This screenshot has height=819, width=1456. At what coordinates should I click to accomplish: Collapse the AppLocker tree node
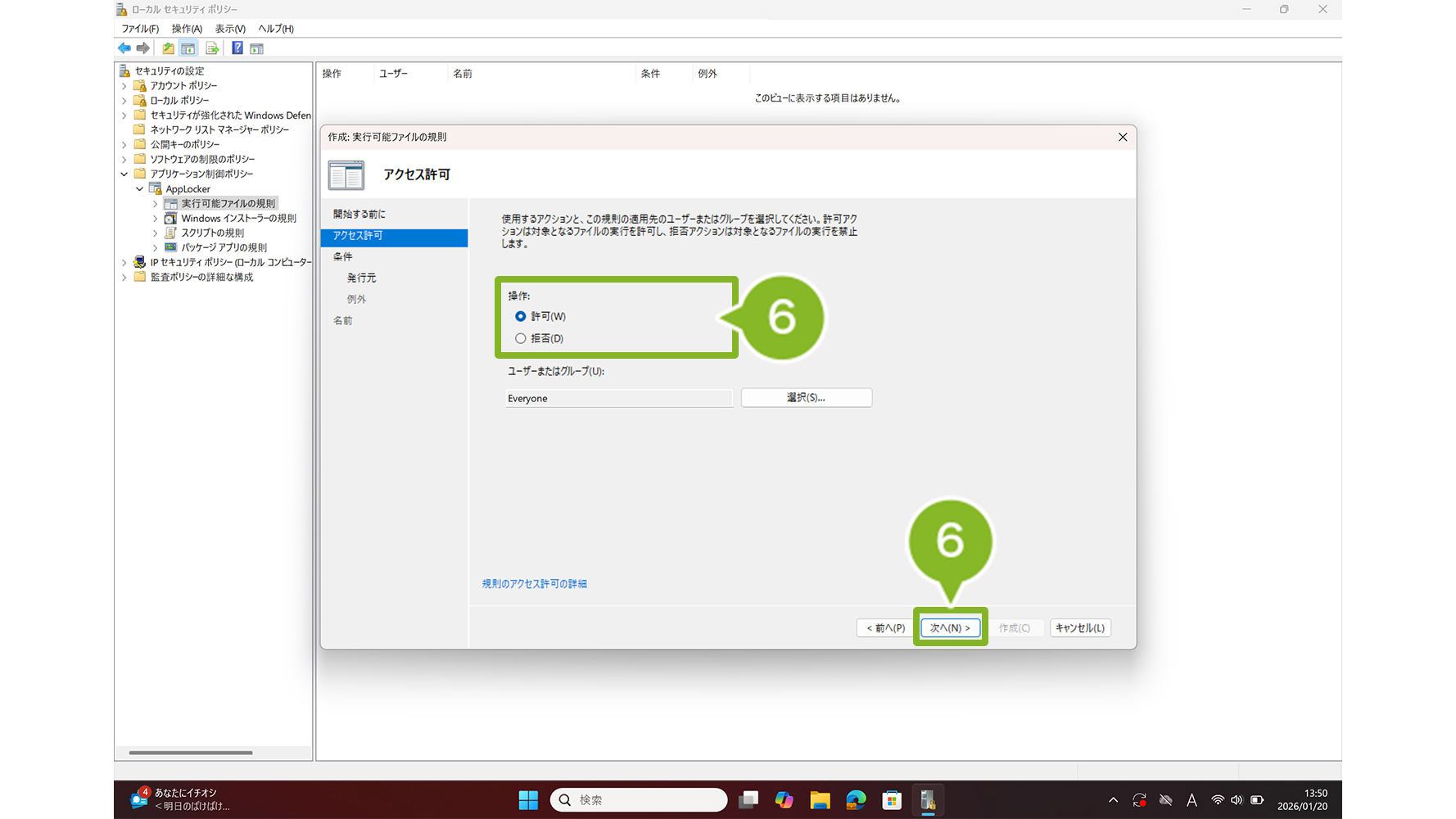(x=140, y=189)
